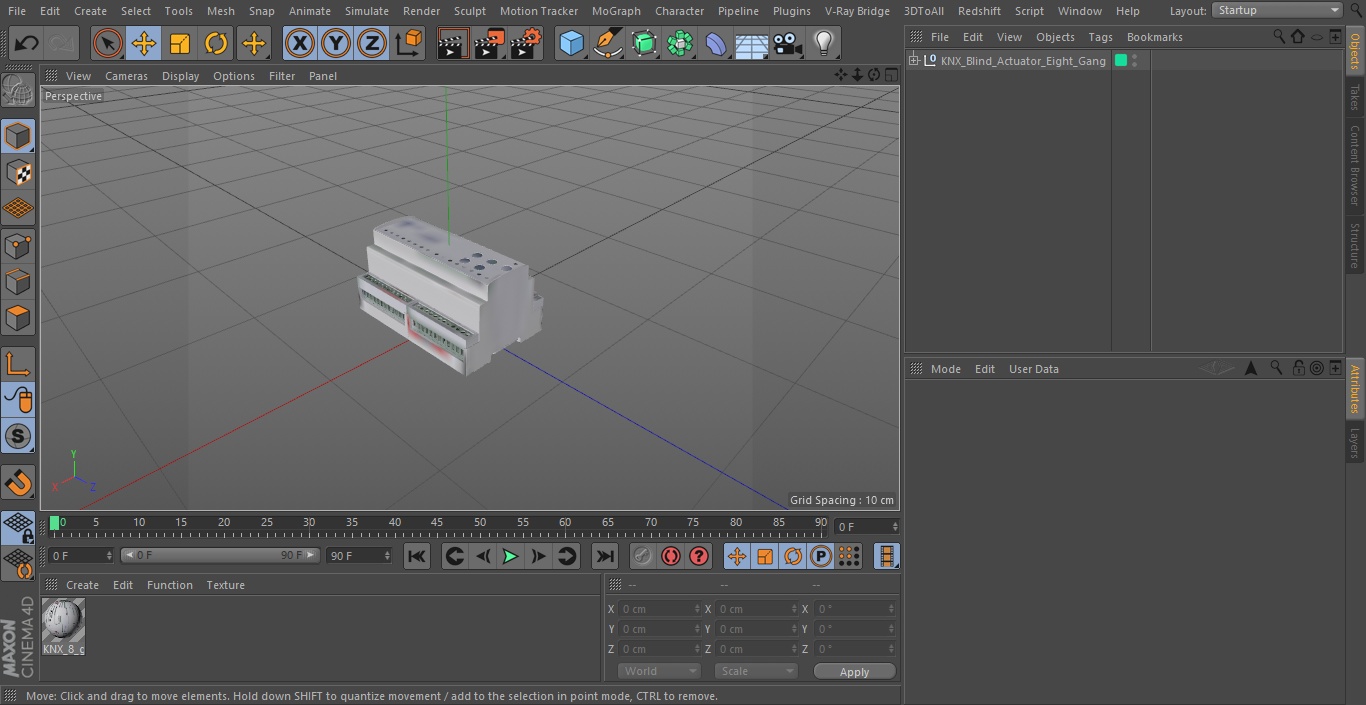Open the User Data menu
The height and width of the screenshot is (705, 1366).
(x=1033, y=369)
